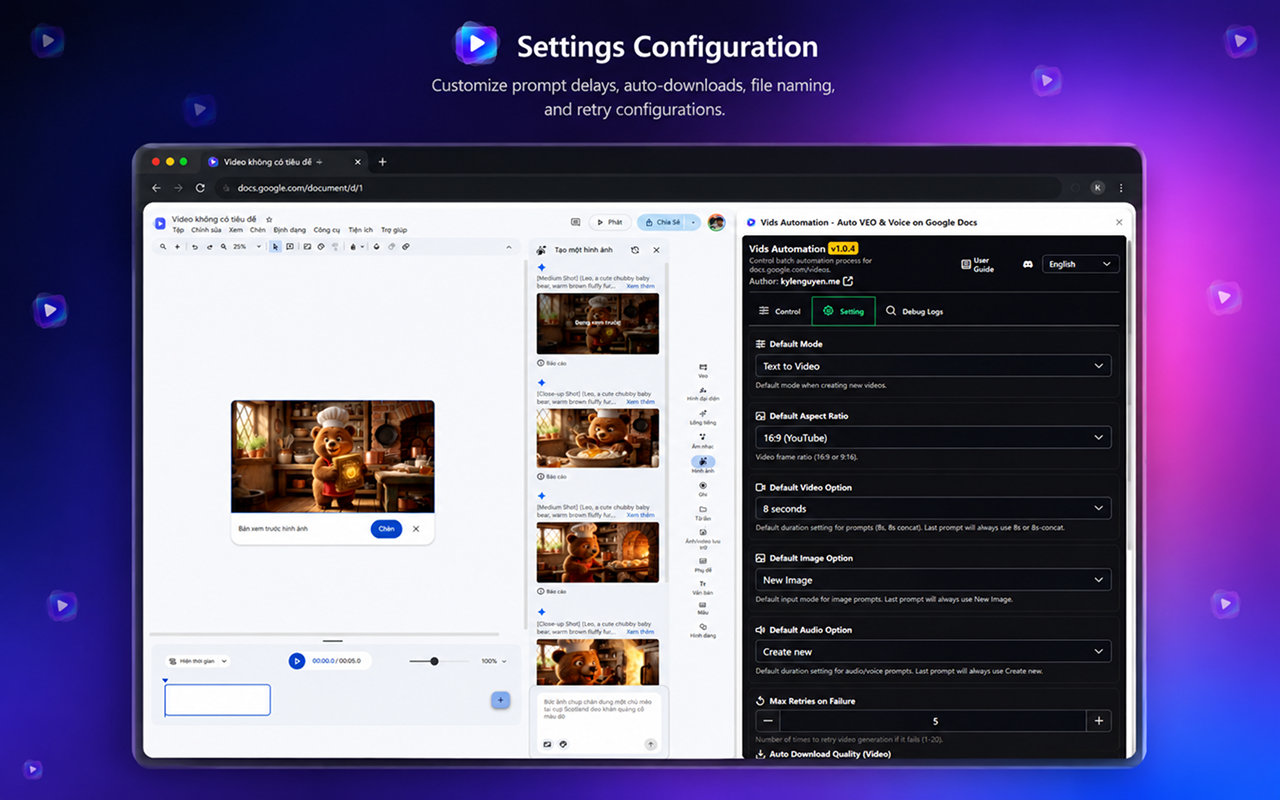Image resolution: width=1280 pixels, height=800 pixels.
Task: Click the add-image icon in the prompt box
Action: pyautogui.click(x=547, y=744)
